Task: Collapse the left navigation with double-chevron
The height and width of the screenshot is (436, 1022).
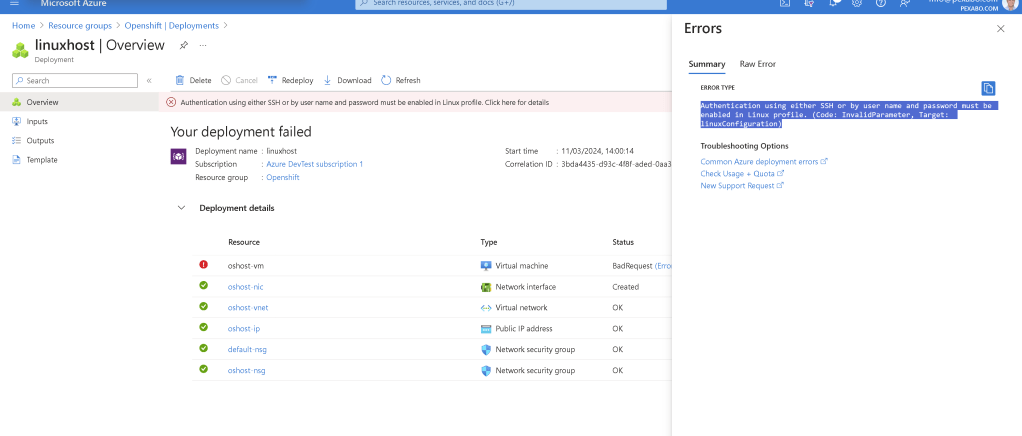Action: click(149, 81)
